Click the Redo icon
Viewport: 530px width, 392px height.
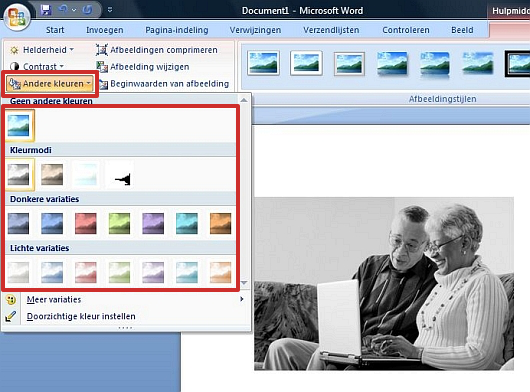[87, 10]
